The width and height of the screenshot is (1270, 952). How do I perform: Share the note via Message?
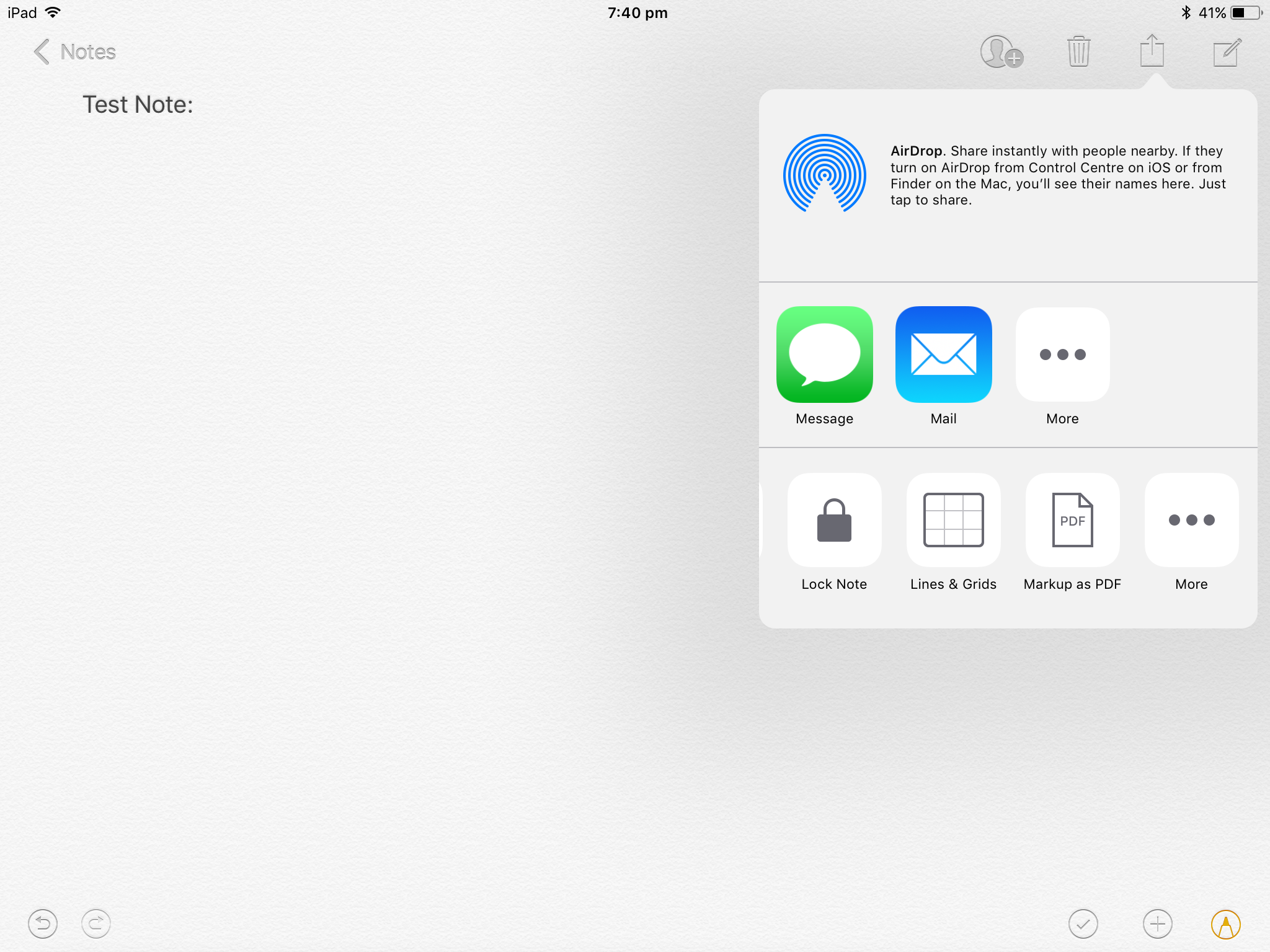(824, 355)
